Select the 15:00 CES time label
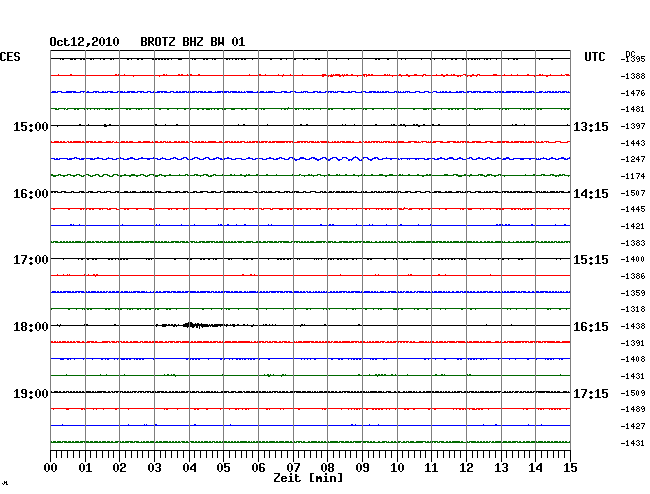 coord(30,127)
